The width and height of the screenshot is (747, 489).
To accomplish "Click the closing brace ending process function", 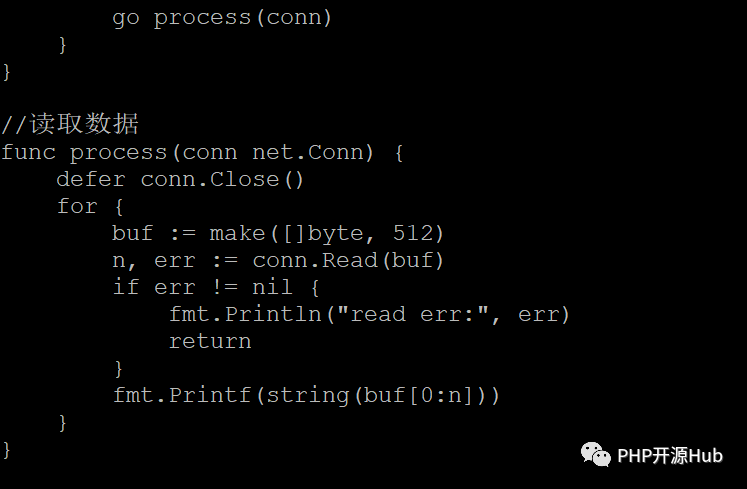I will (x=6, y=449).
